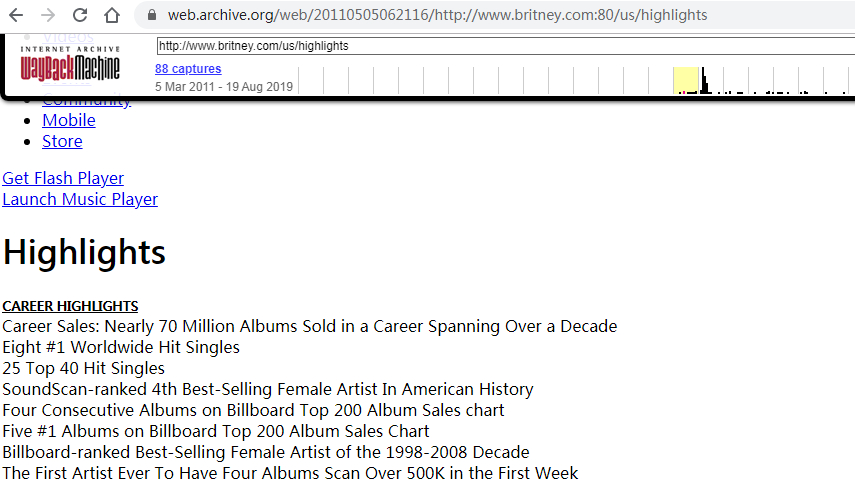This screenshot has height=503, width=855.
Task: Click the 'Five #1 Albums on Billboard' line
Action: pos(216,432)
